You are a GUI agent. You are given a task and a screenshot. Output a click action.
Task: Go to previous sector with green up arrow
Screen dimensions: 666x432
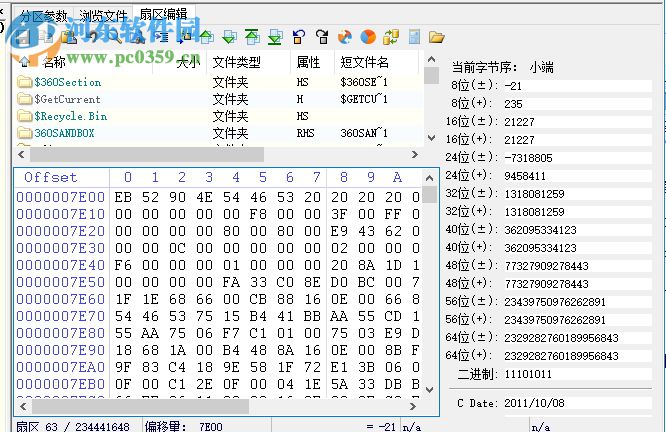pyautogui.click(x=207, y=37)
